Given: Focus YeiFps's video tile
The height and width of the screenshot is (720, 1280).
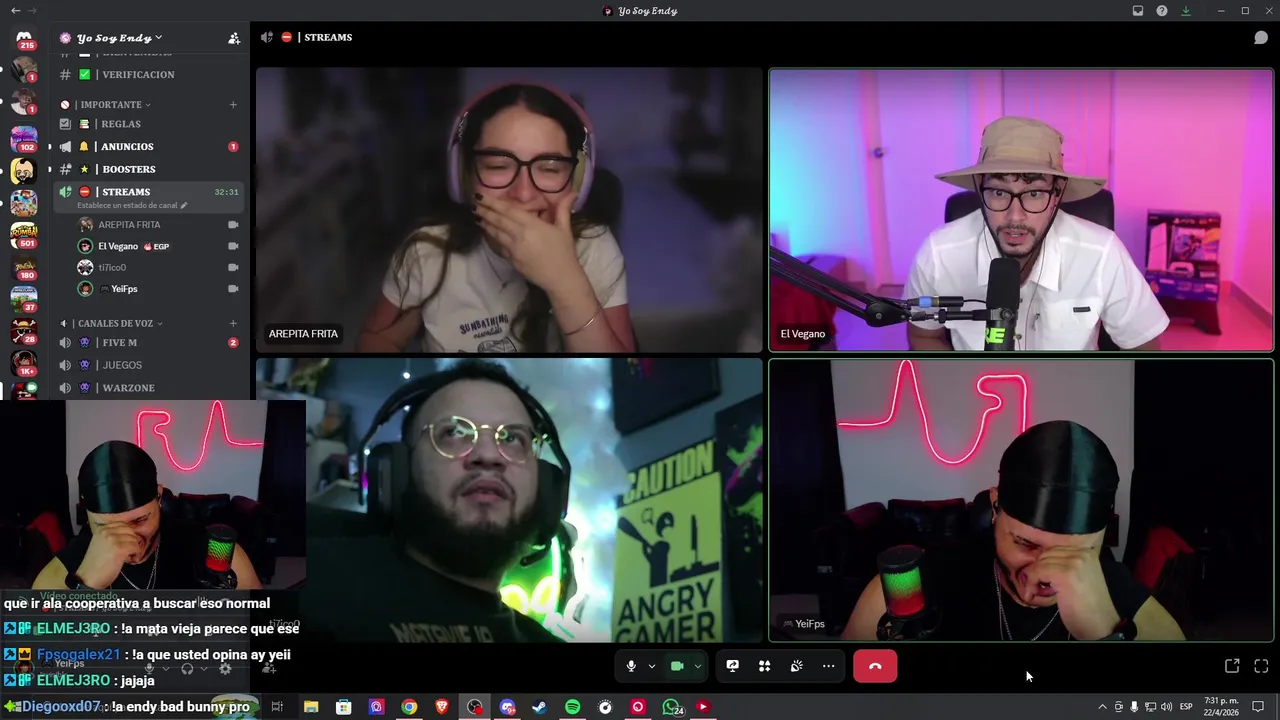Looking at the screenshot, I should tap(1021, 500).
